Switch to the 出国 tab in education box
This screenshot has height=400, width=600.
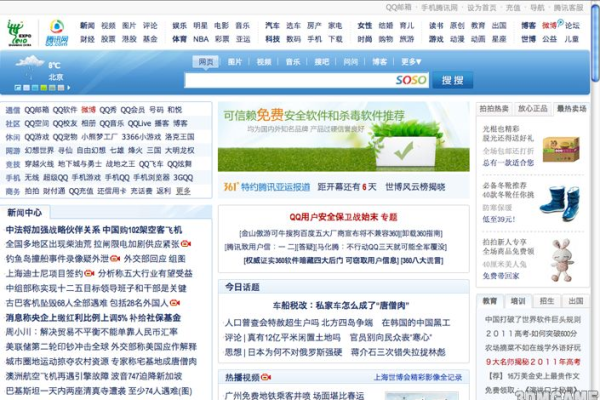pyautogui.click(x=576, y=301)
